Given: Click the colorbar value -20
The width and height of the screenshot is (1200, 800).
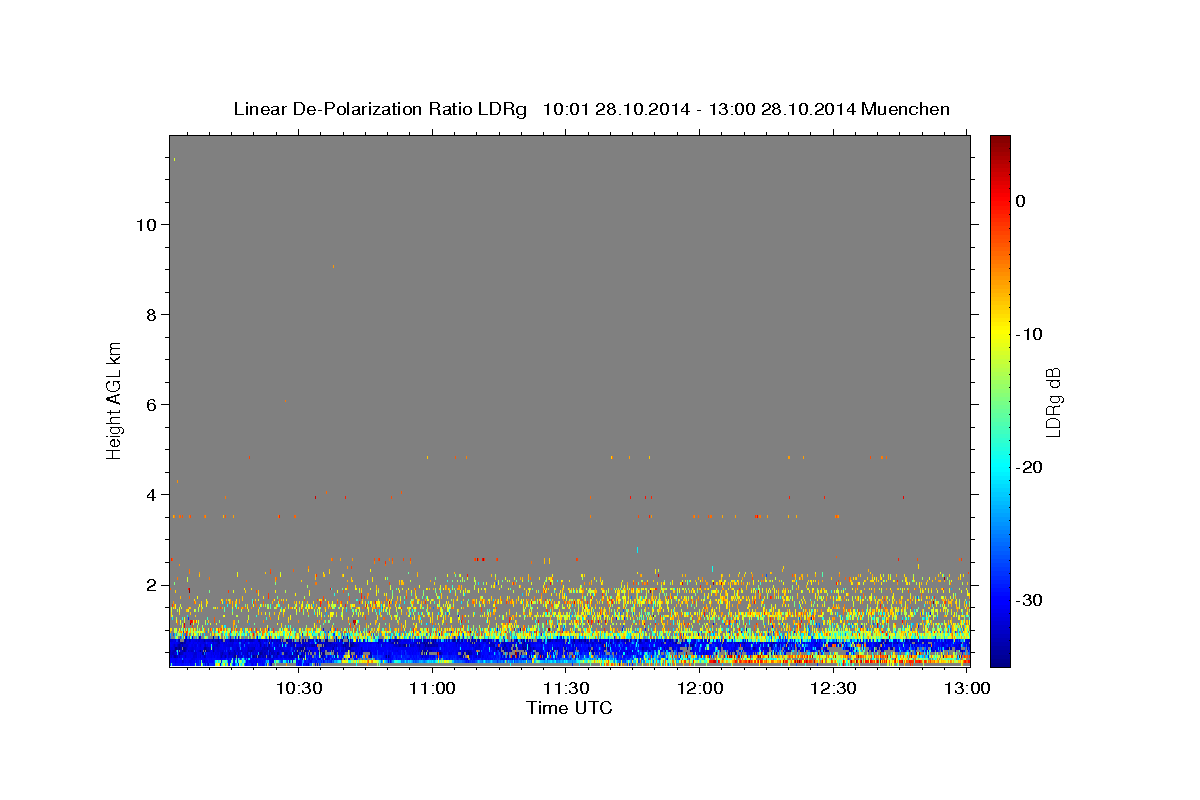Looking at the screenshot, I should tap(1030, 467).
